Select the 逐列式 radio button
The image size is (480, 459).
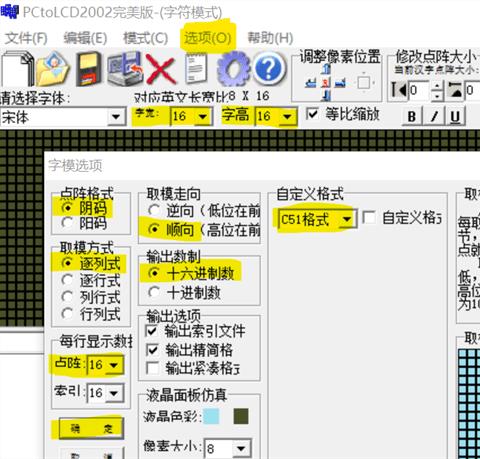[x=67, y=263]
